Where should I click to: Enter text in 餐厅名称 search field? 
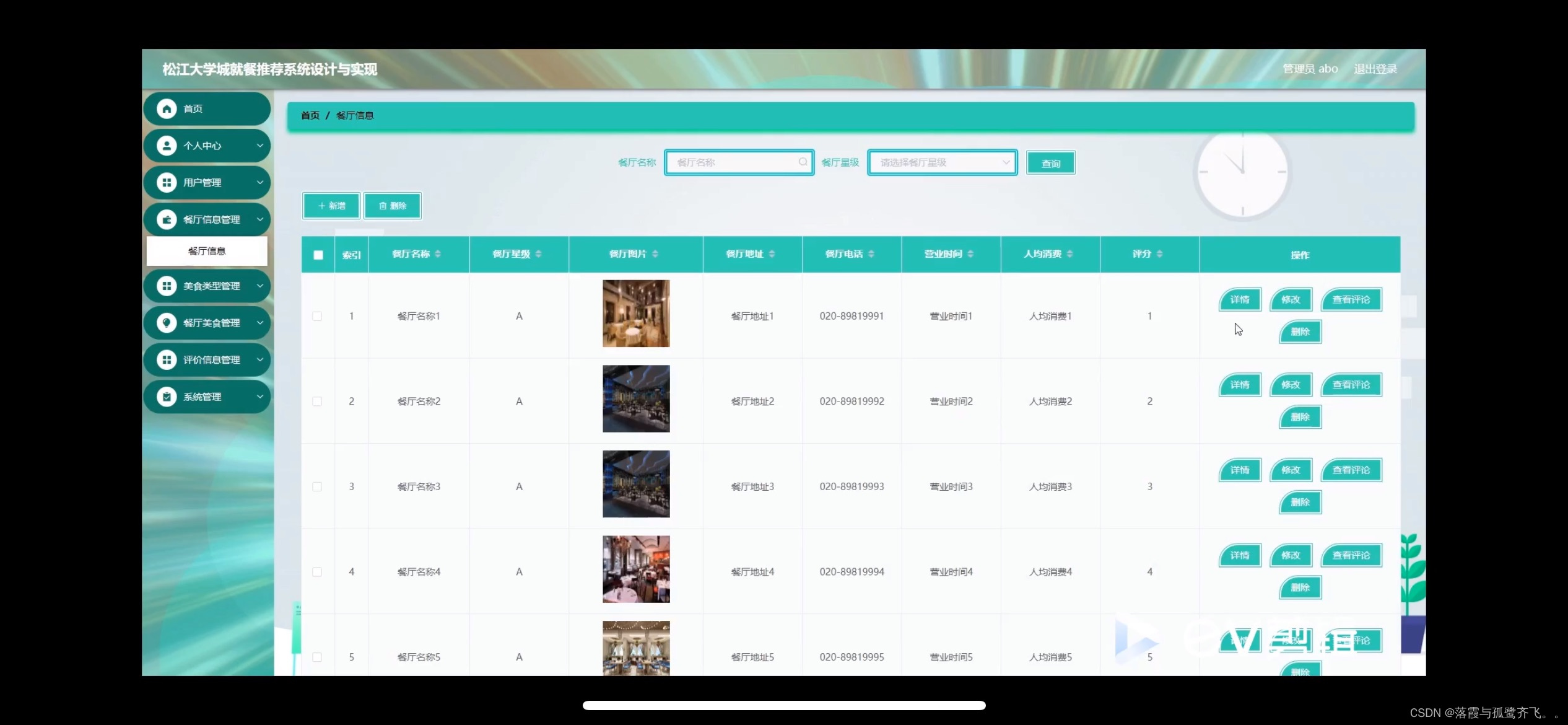[738, 162]
